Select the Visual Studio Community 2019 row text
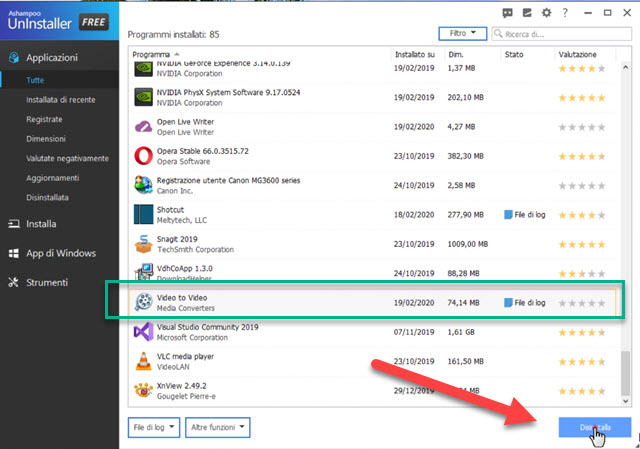 (x=208, y=327)
